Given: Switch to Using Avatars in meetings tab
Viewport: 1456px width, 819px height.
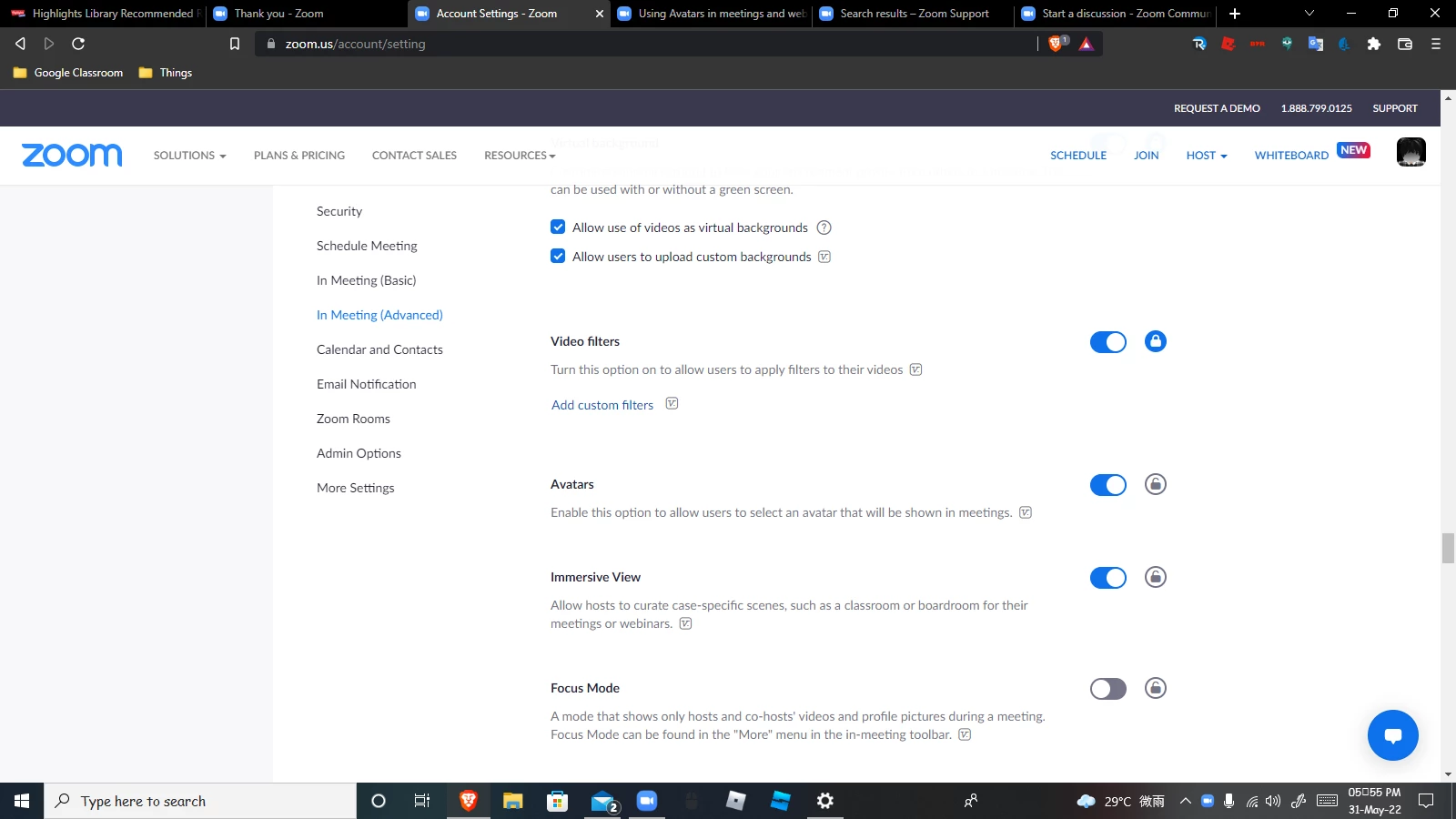Looking at the screenshot, I should tap(712, 14).
